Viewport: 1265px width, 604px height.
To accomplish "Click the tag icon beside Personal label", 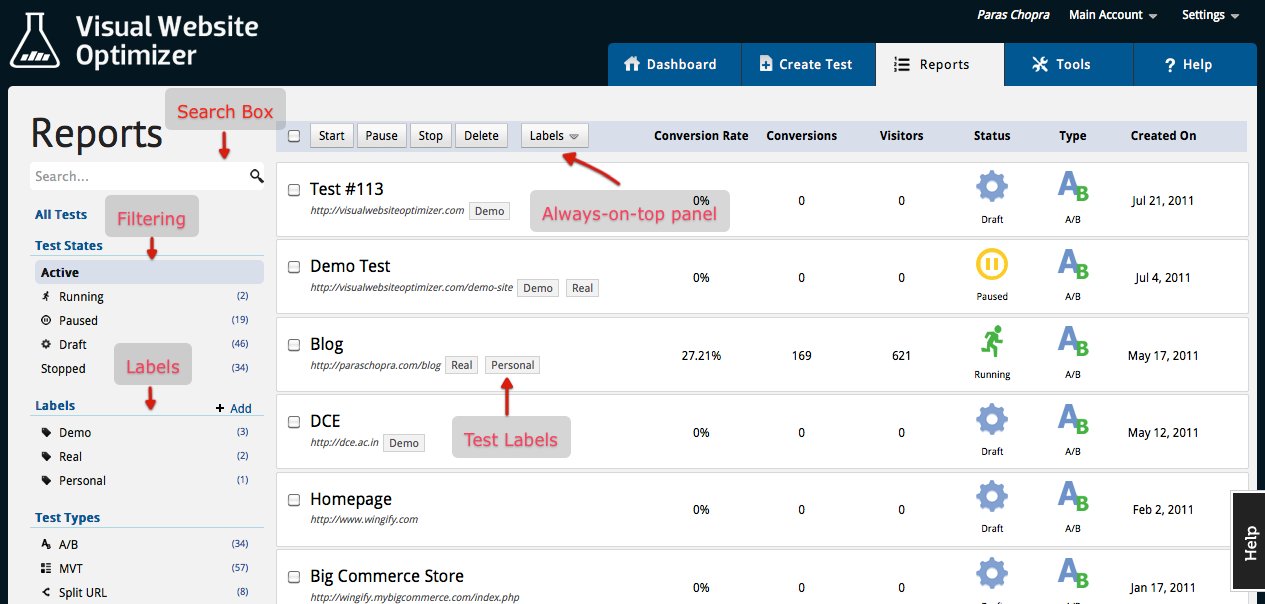I will click(46, 481).
